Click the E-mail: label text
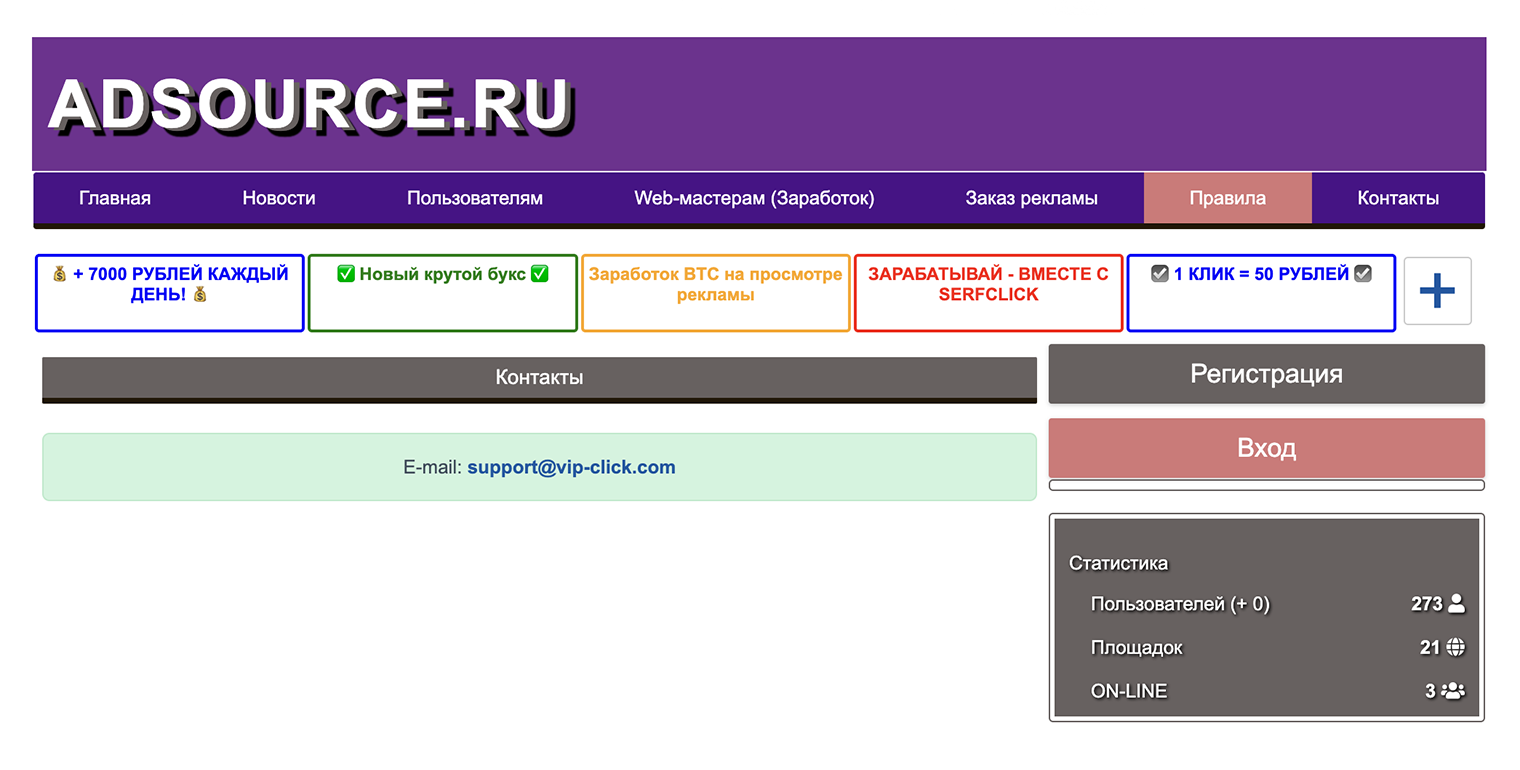 433,467
